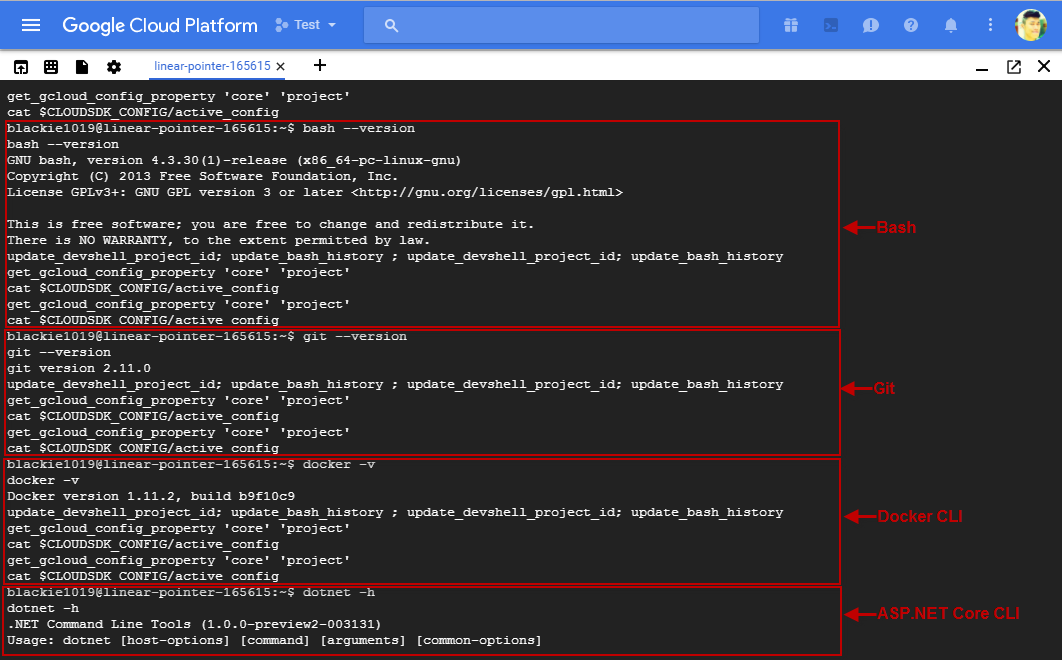
Task: Click the search products input field
Action: pyautogui.click(x=560, y=25)
